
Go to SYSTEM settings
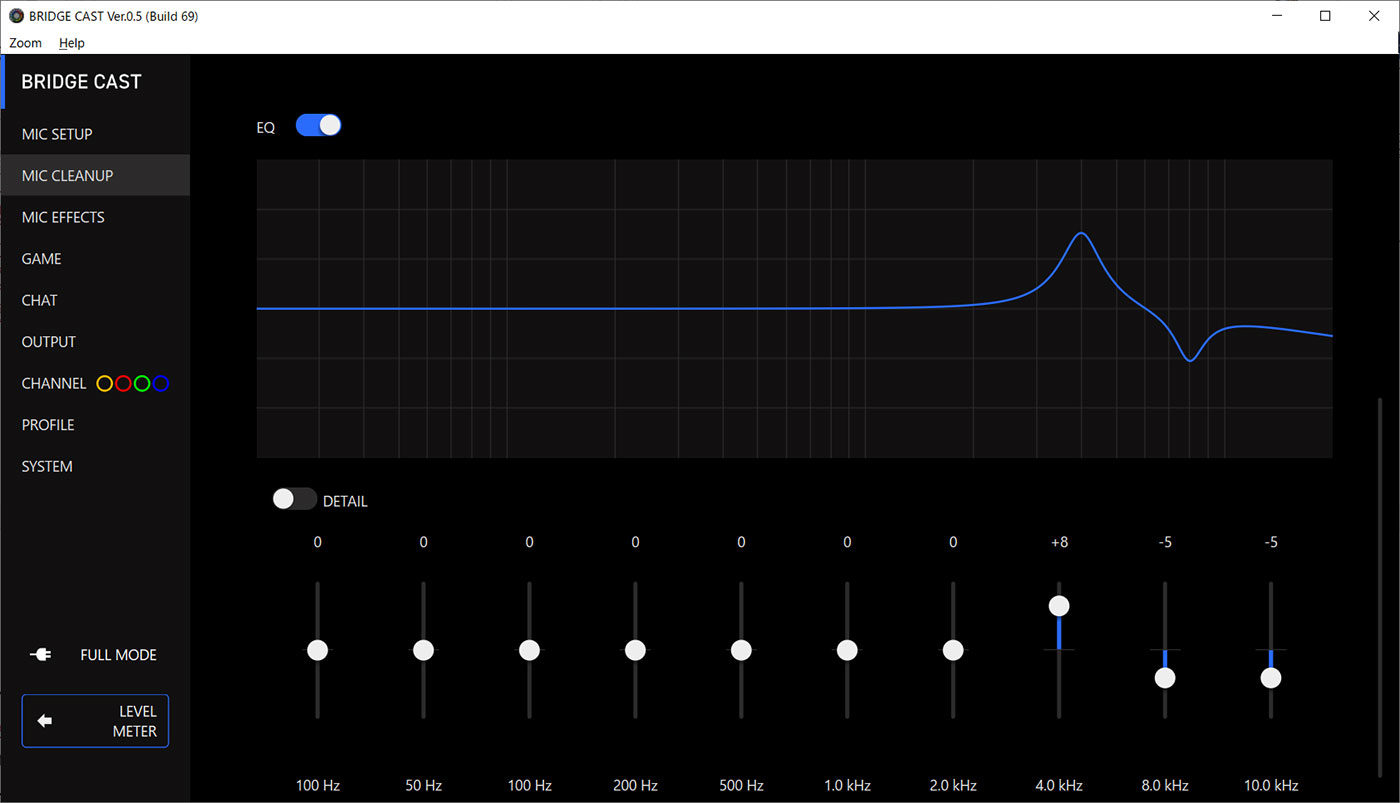[95, 466]
